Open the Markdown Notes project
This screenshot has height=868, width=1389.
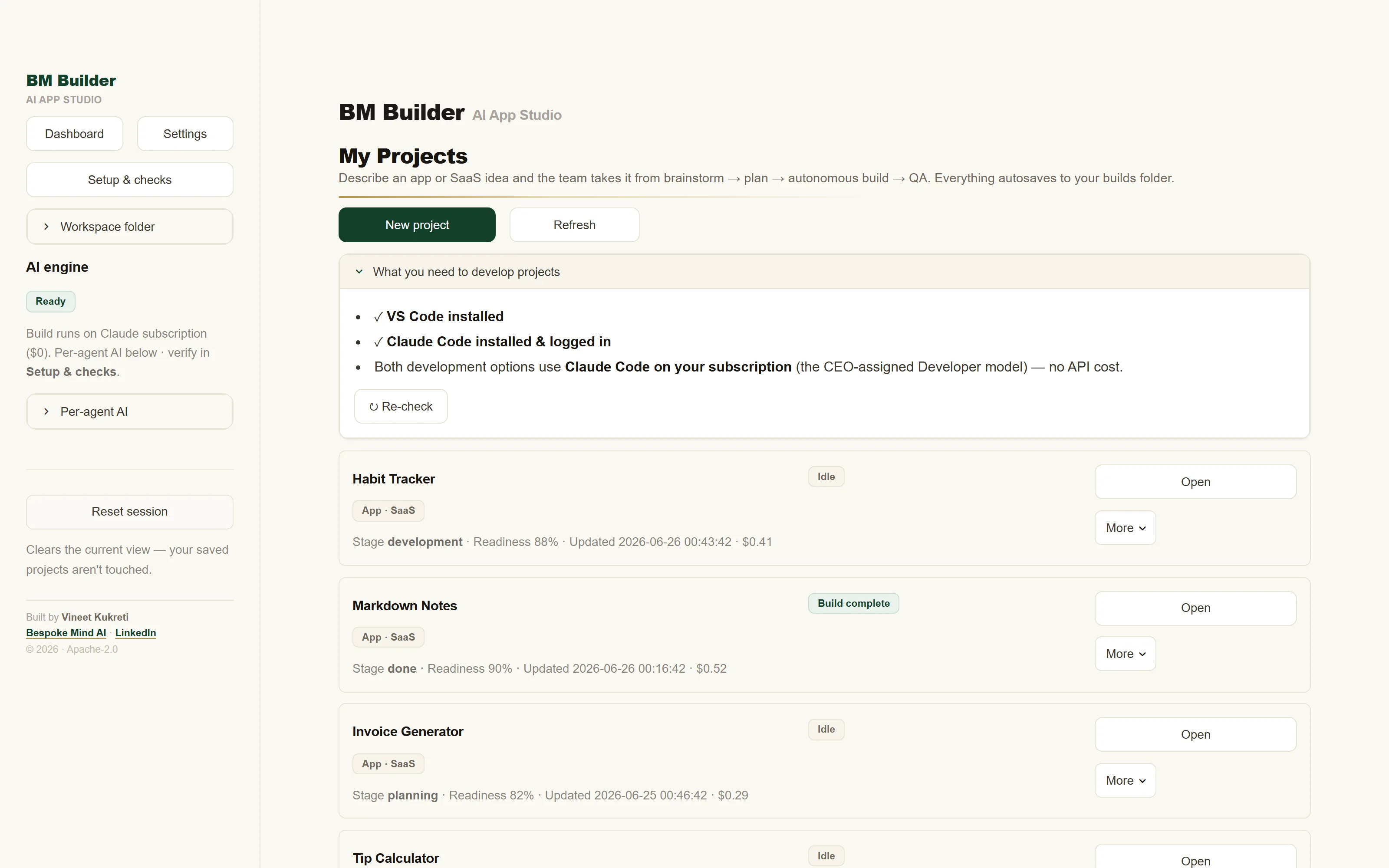(x=1195, y=608)
